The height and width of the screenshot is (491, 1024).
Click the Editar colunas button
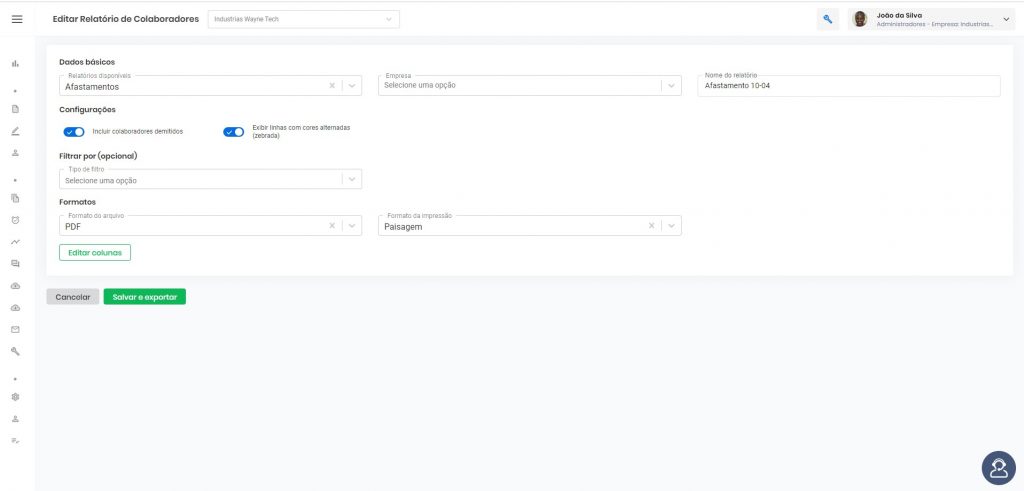tap(95, 253)
